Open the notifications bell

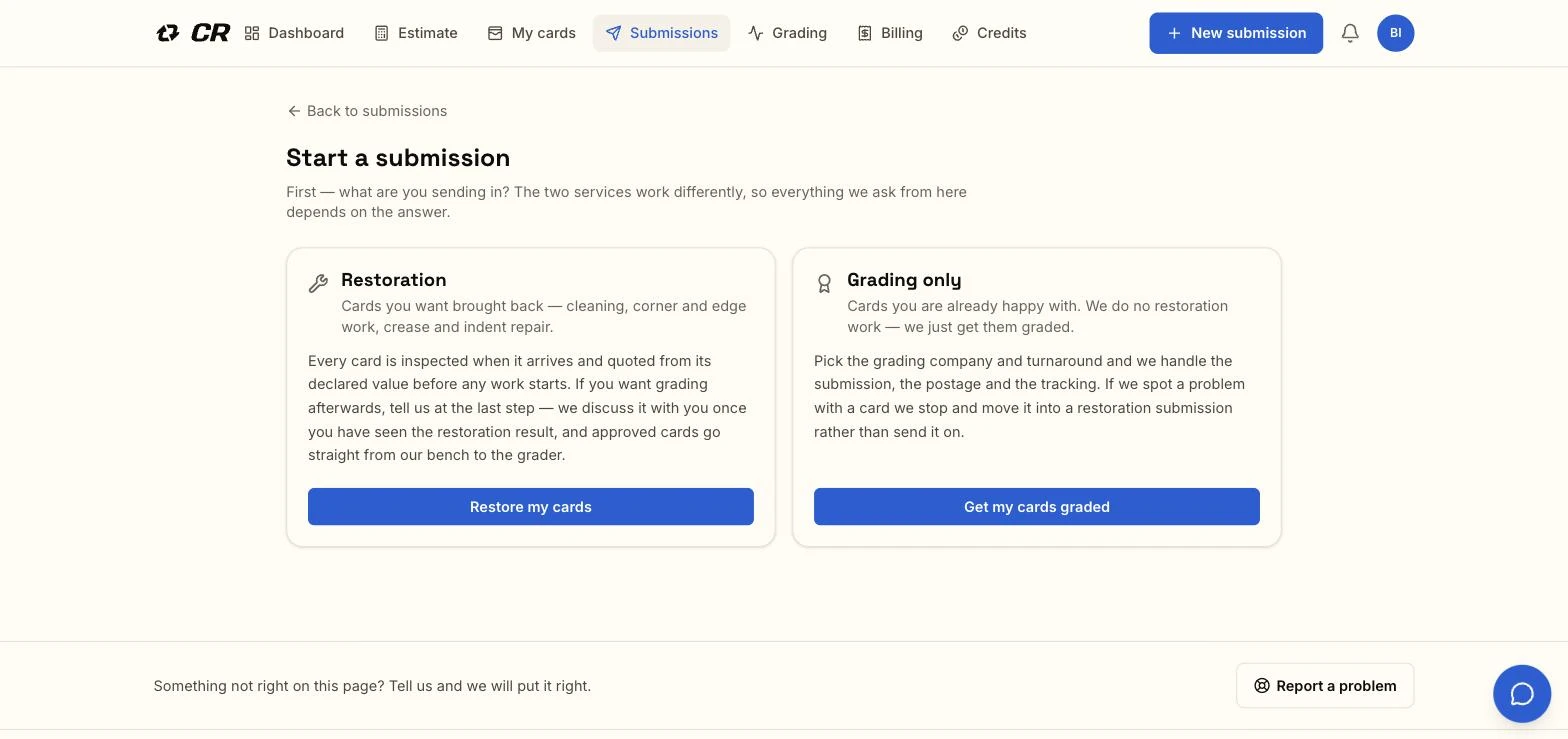click(x=1350, y=33)
